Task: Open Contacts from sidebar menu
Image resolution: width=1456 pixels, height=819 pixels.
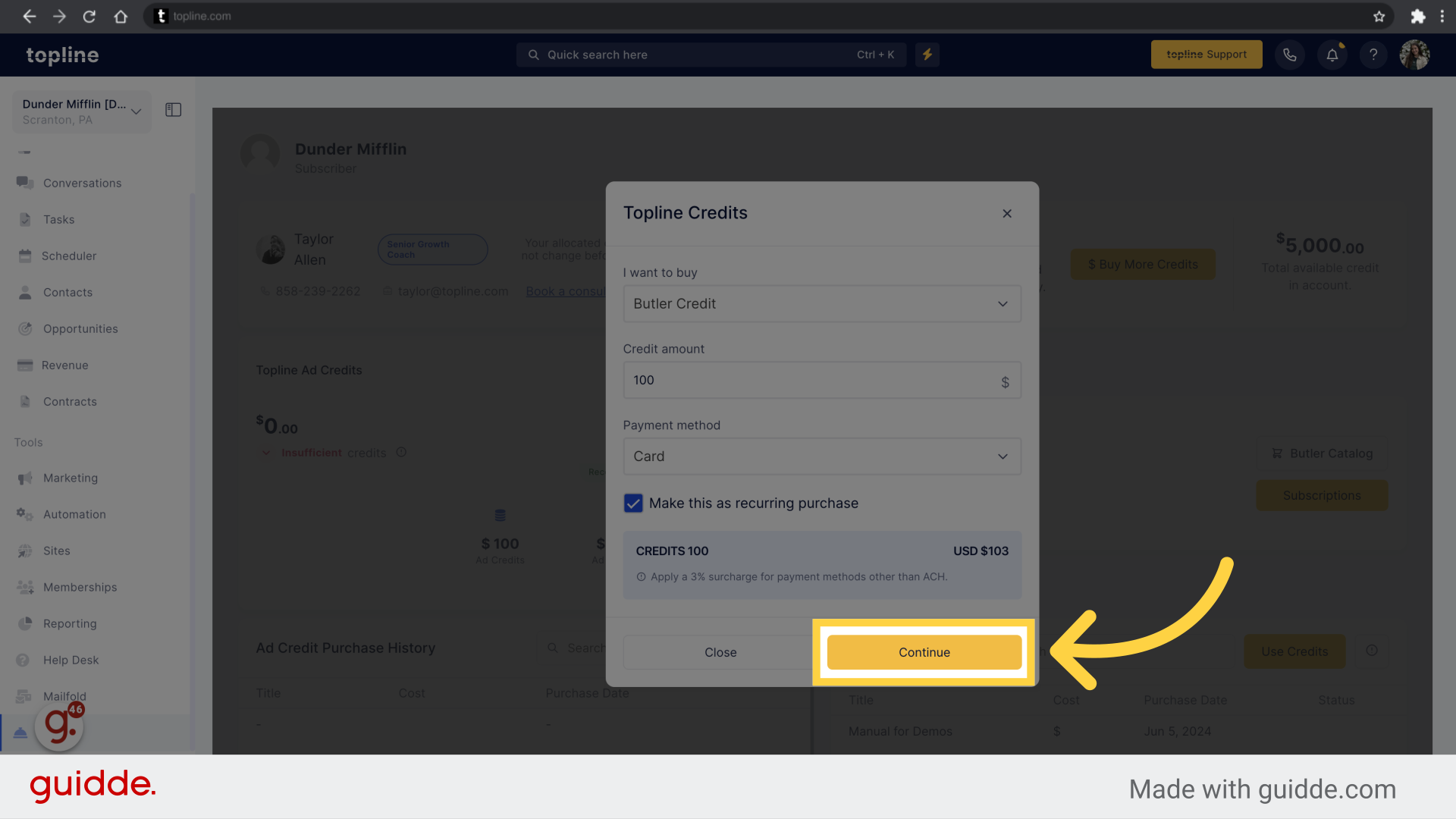Action: click(67, 292)
